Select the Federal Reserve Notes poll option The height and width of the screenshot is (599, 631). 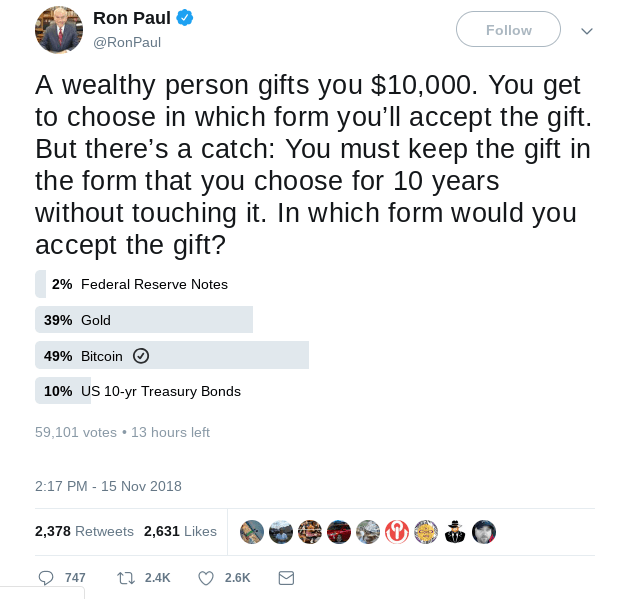tap(154, 284)
